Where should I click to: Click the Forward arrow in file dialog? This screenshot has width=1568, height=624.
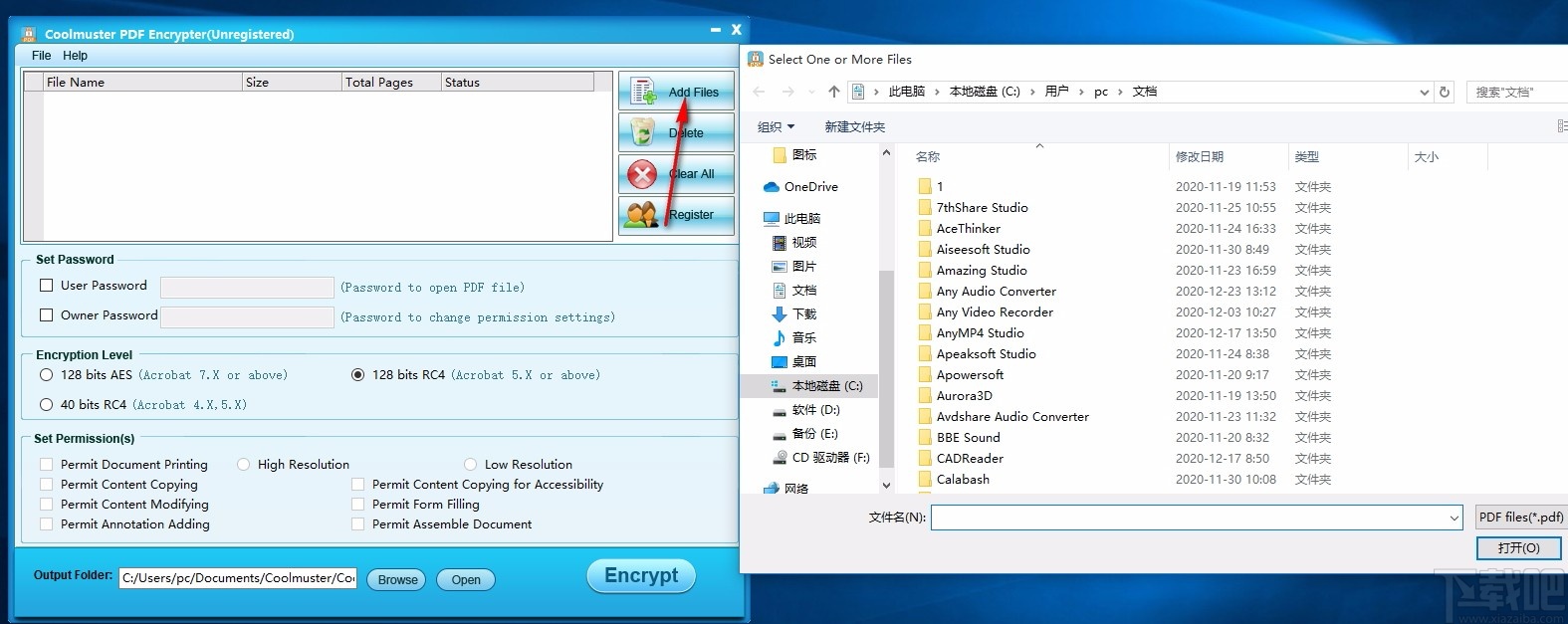788,92
